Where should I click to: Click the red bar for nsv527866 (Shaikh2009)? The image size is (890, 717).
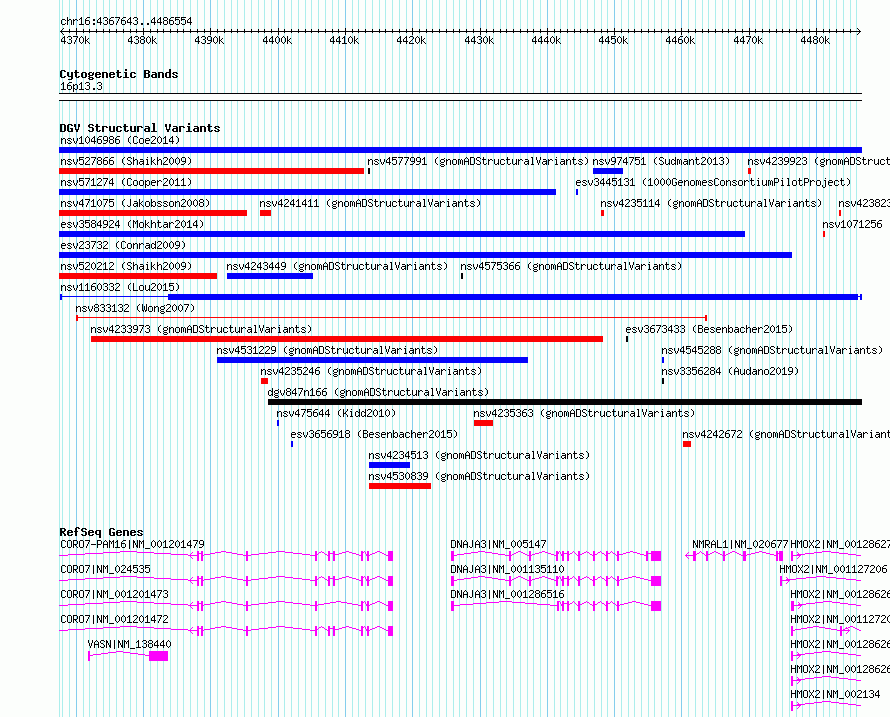point(211,171)
